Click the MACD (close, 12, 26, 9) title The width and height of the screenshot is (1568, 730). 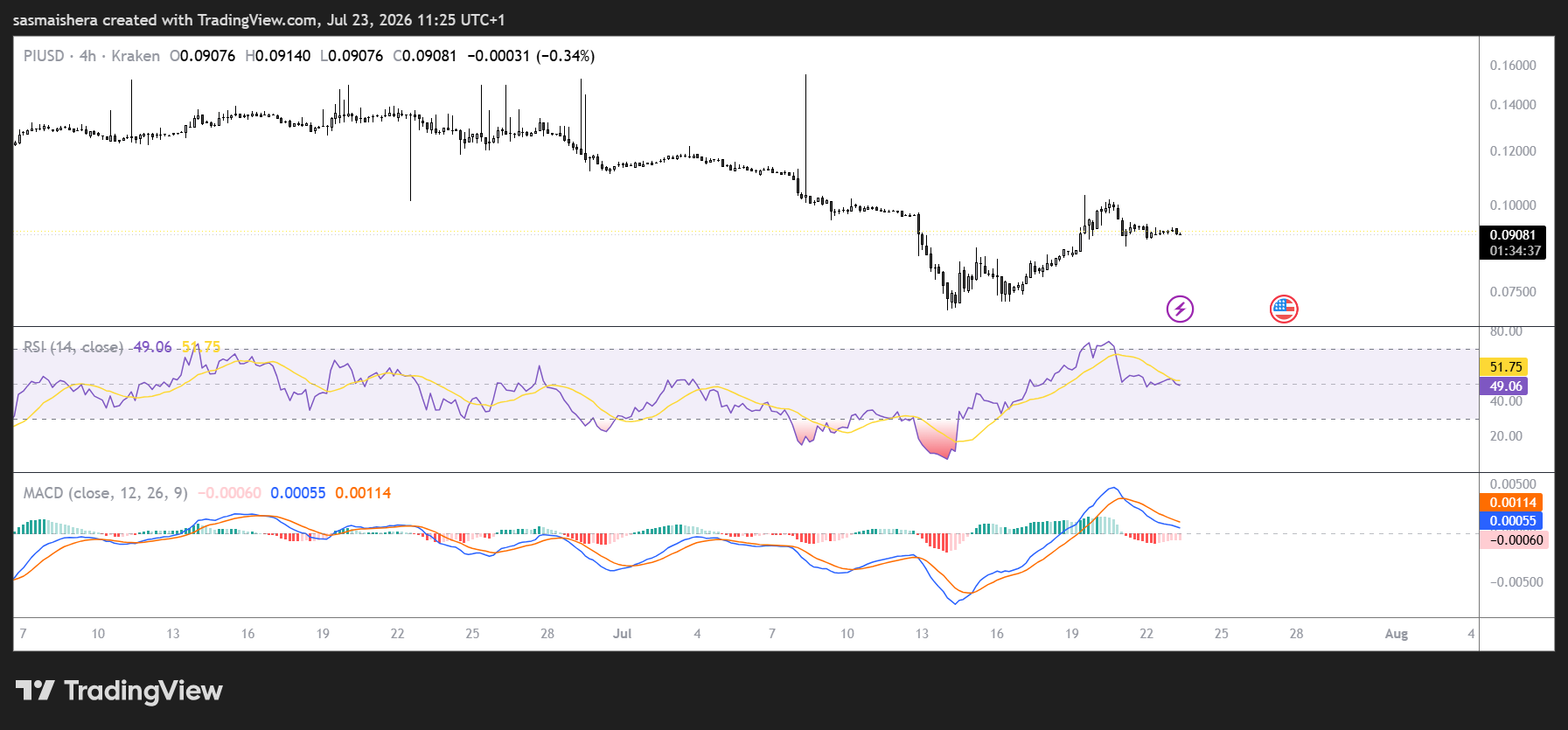point(105,493)
